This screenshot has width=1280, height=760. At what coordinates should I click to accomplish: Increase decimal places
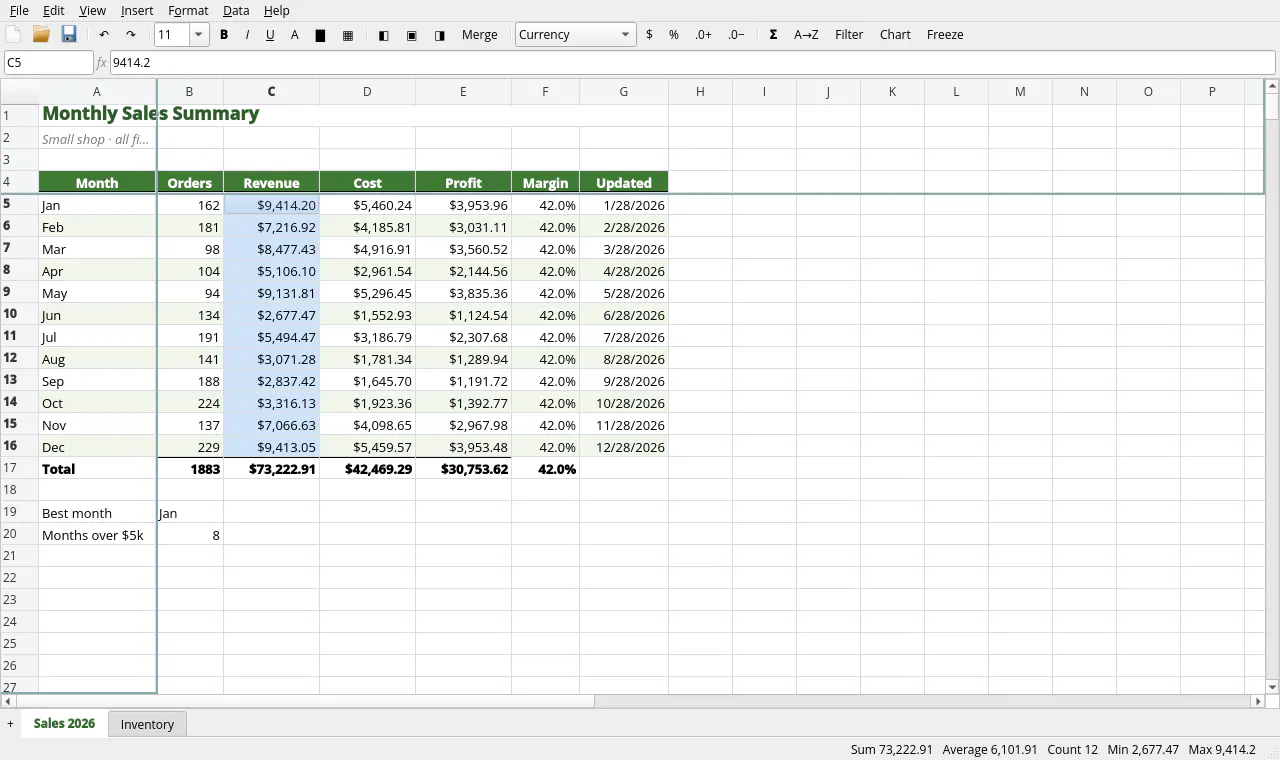(703, 35)
